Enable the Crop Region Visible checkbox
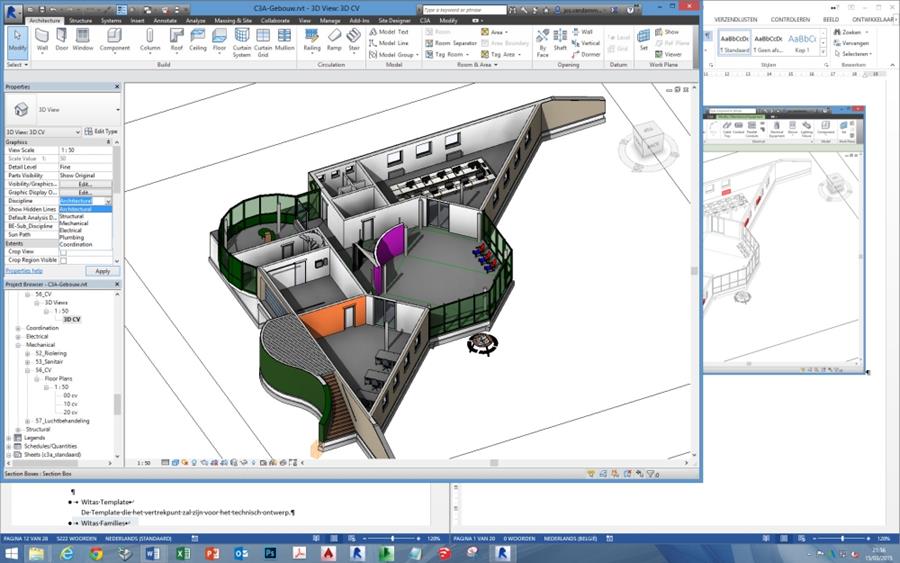900x563 pixels. 63,260
